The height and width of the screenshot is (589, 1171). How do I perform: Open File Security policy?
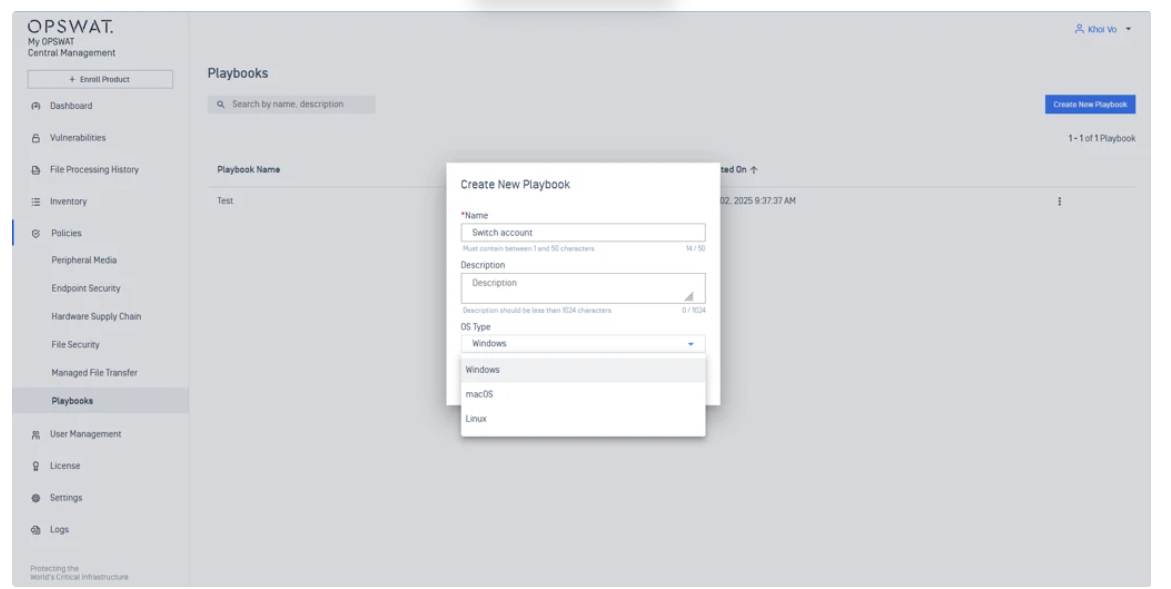tap(75, 345)
